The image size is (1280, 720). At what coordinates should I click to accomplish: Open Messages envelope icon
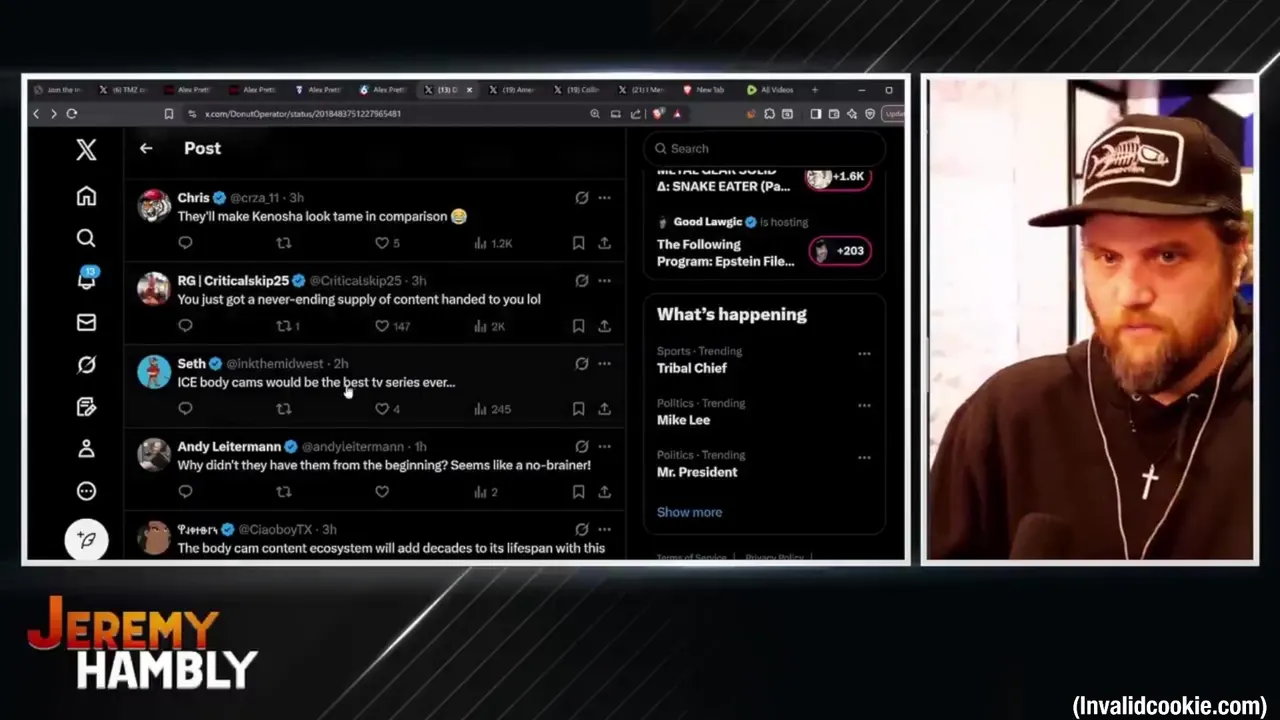(86, 322)
